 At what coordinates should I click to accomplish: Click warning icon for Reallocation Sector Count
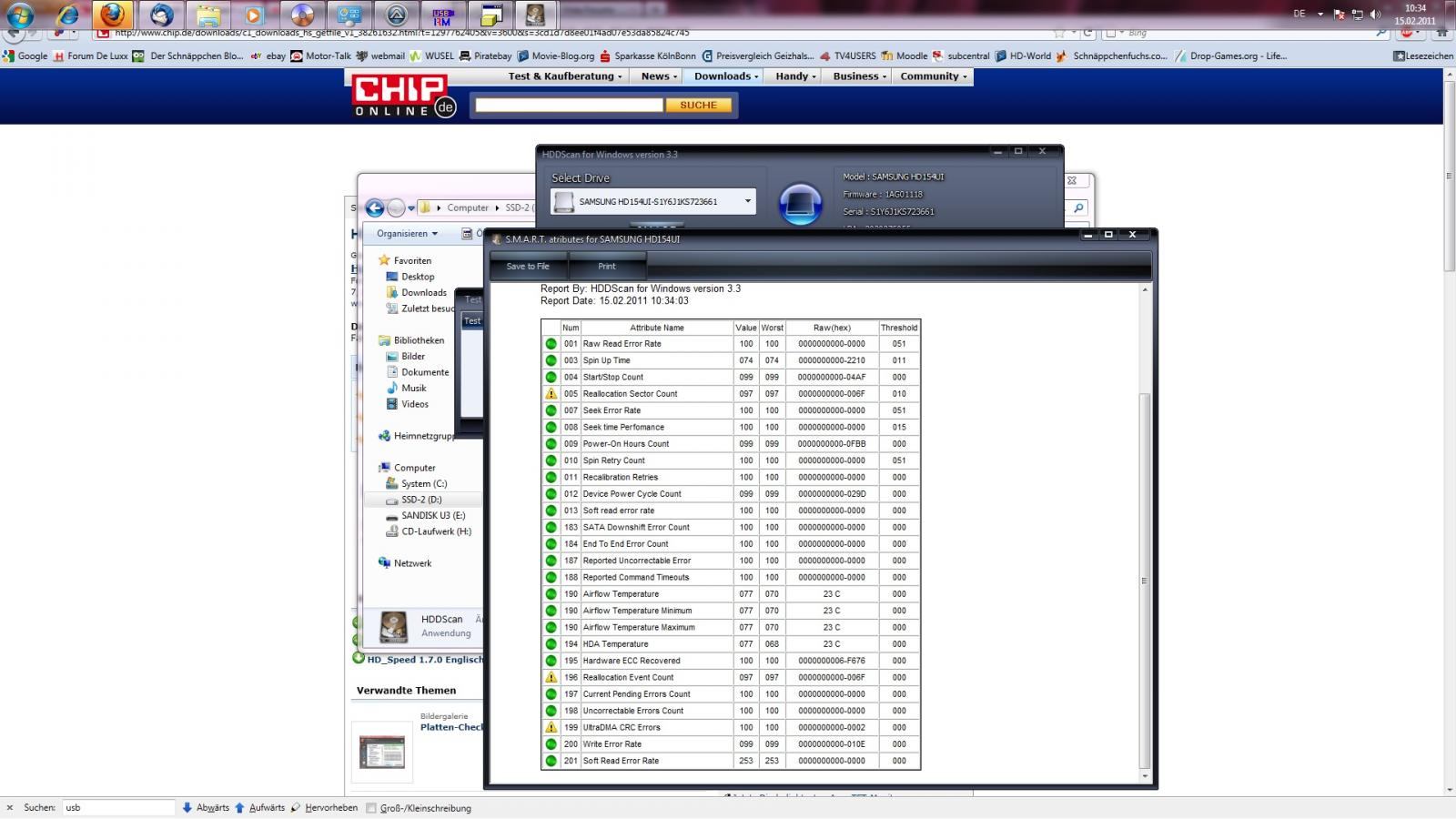[x=551, y=394]
